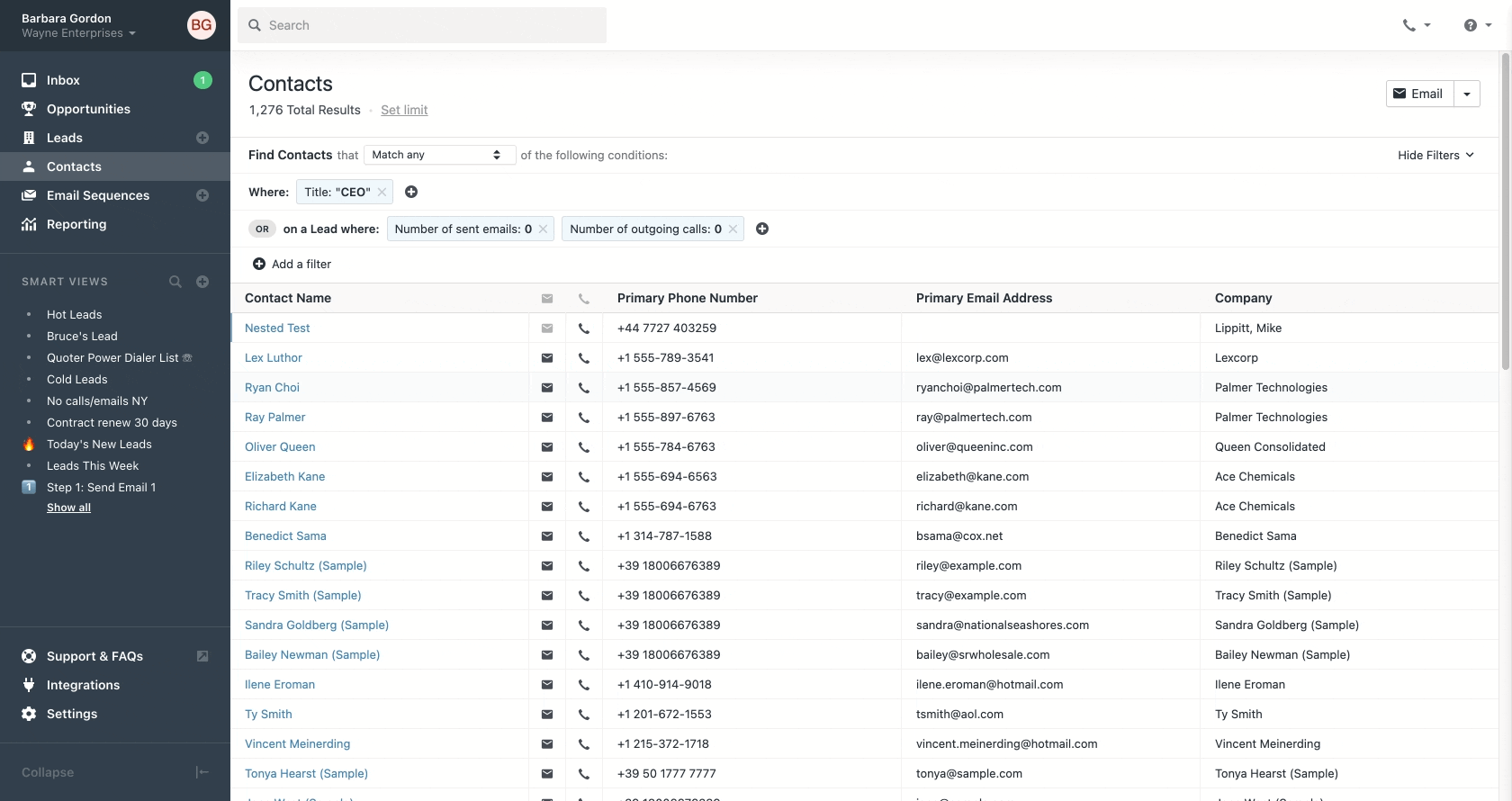Open the Email button dropdown arrow
1512x801 pixels.
[1467, 94]
